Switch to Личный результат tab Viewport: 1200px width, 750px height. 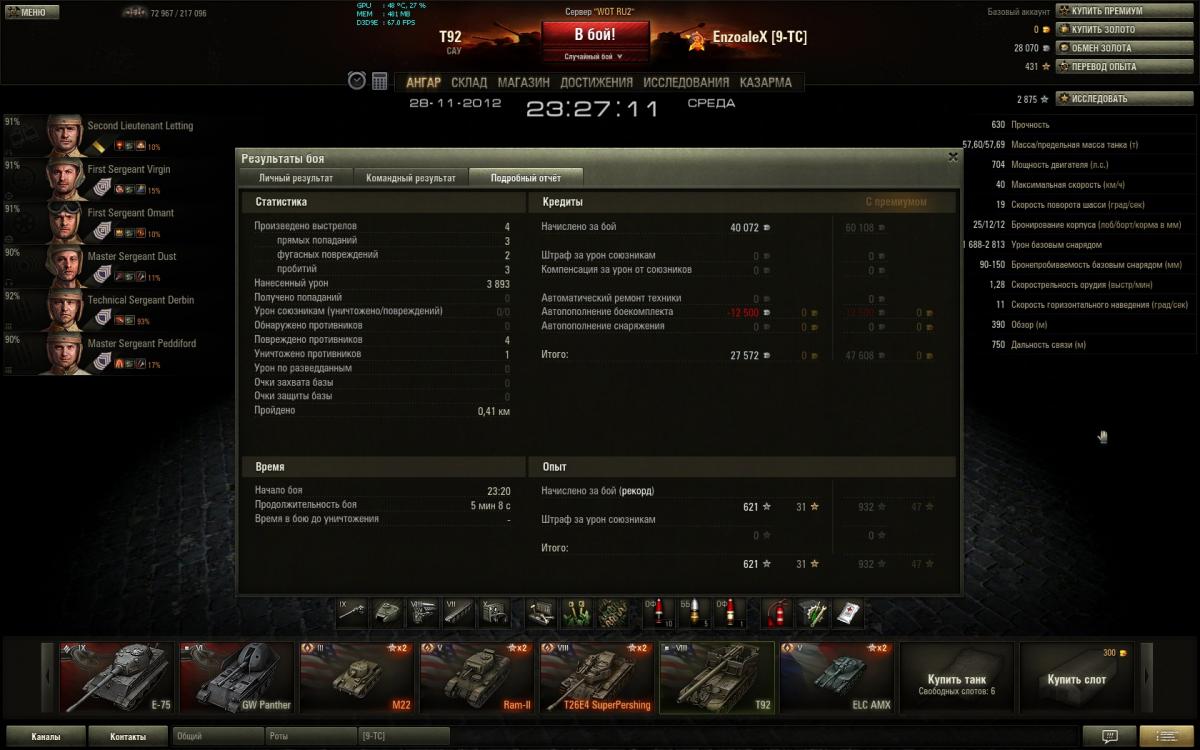click(x=296, y=178)
